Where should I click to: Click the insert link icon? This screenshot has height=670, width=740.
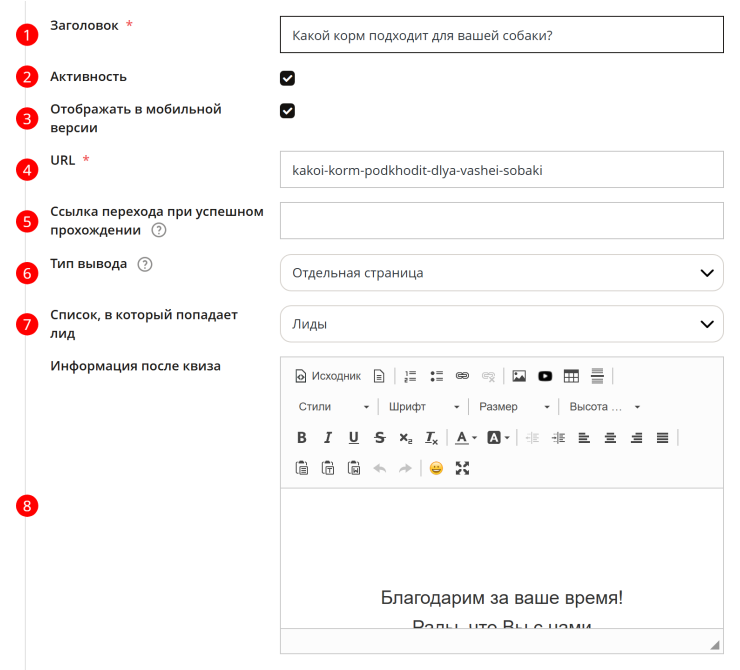point(462,376)
